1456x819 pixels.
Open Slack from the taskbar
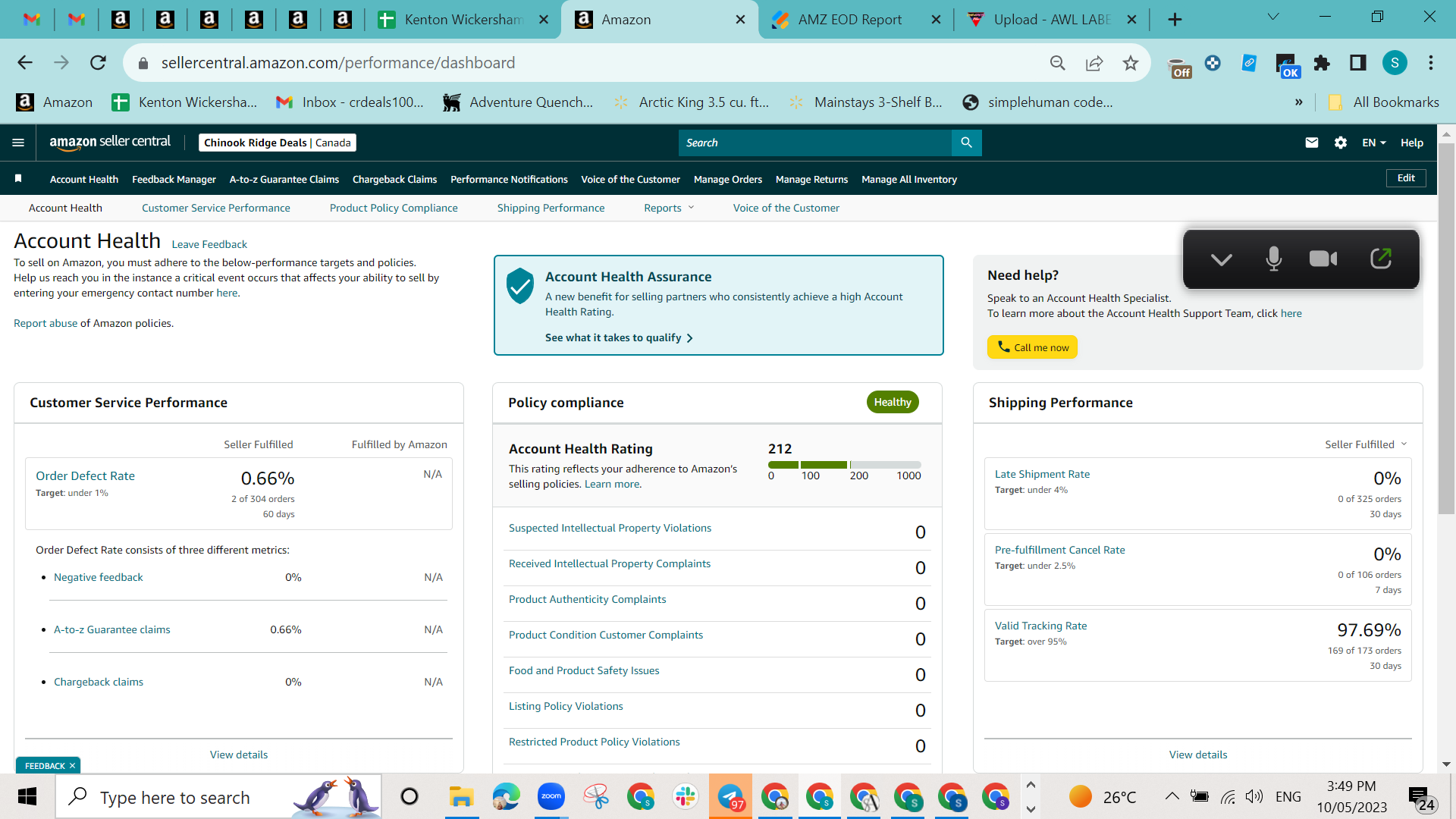tap(685, 796)
